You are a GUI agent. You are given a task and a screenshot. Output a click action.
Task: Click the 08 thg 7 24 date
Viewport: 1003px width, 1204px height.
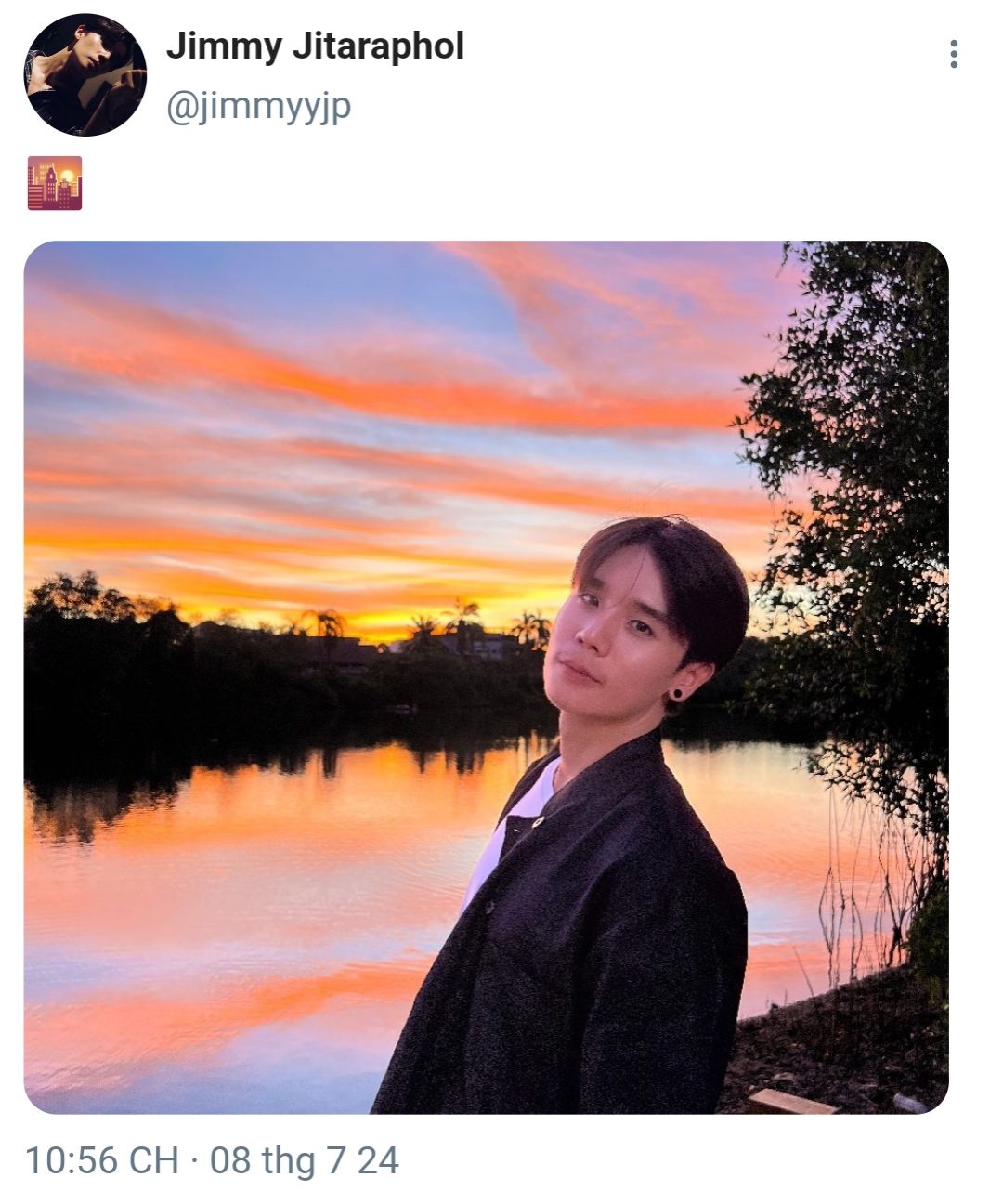[x=304, y=1160]
